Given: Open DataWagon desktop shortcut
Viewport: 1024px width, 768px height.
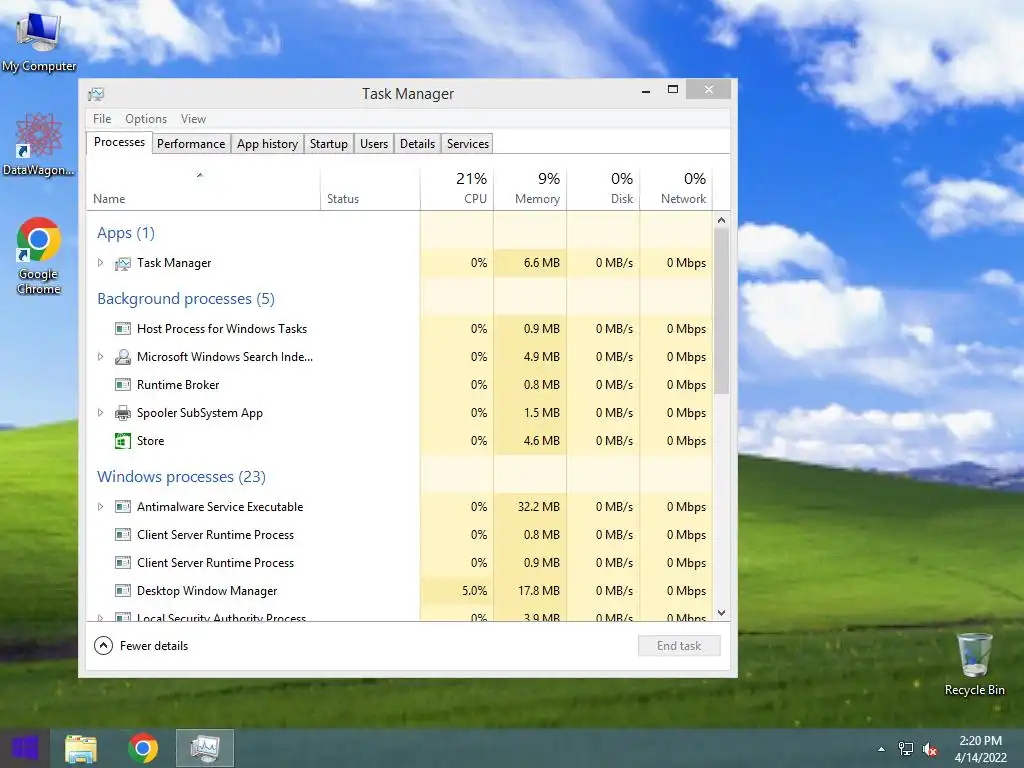Looking at the screenshot, I should (39, 144).
